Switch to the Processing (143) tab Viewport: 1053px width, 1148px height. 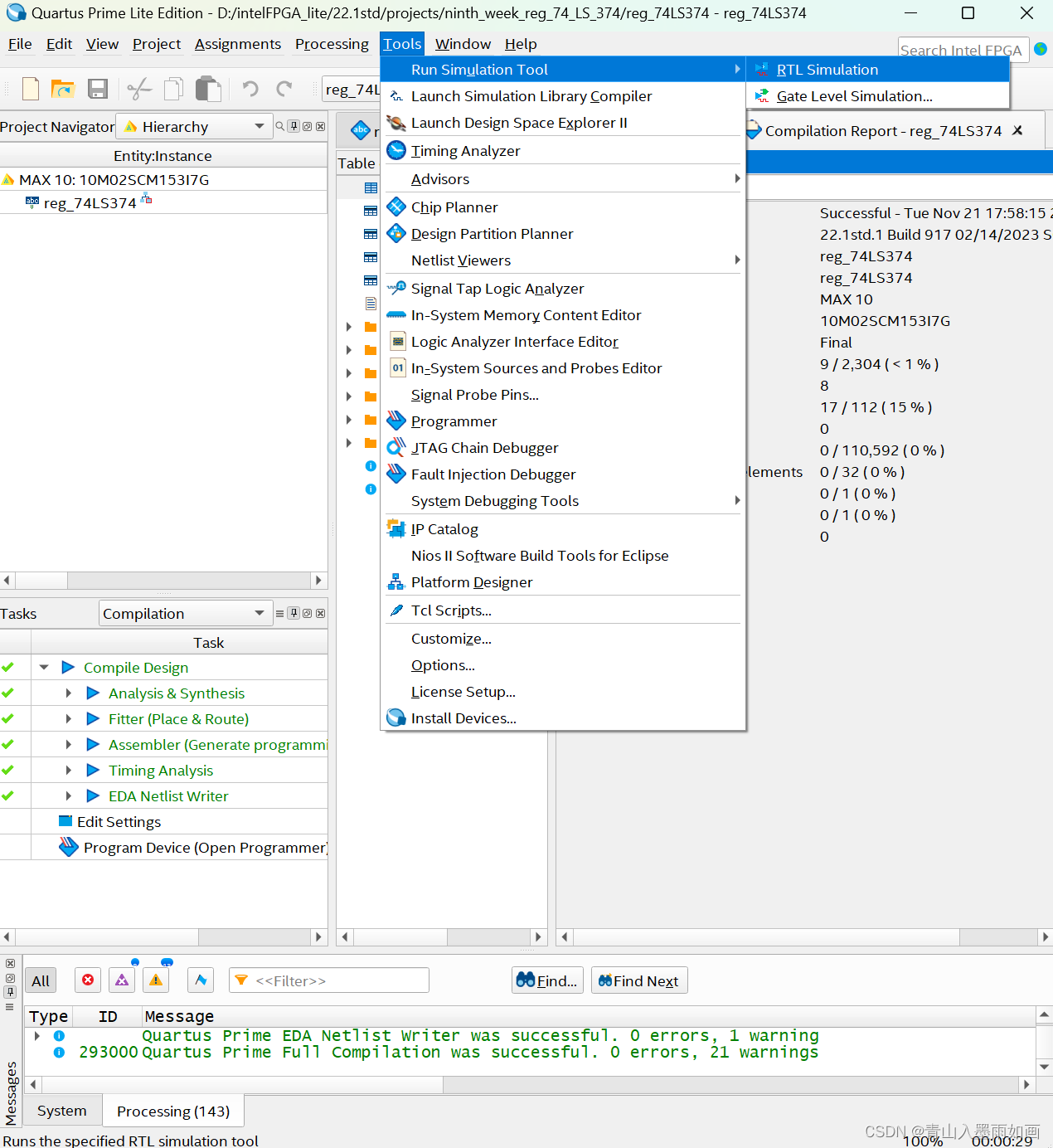173,1111
